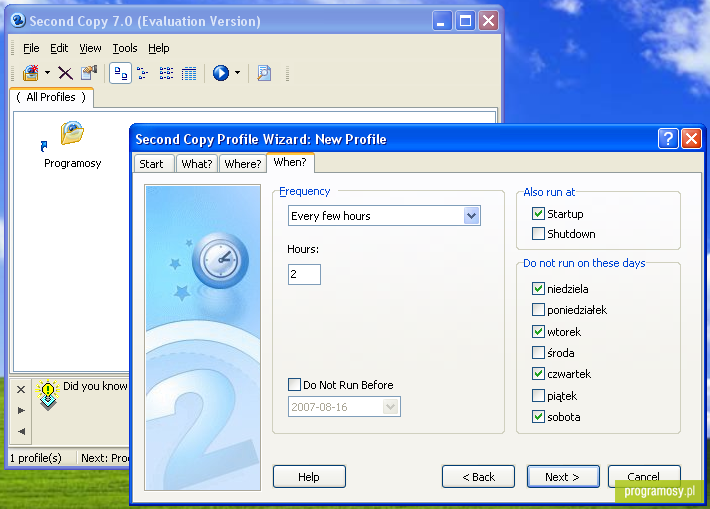The height and width of the screenshot is (509, 710).
Task: Uncheck the czwartek checkbox
Action: click(x=538, y=374)
